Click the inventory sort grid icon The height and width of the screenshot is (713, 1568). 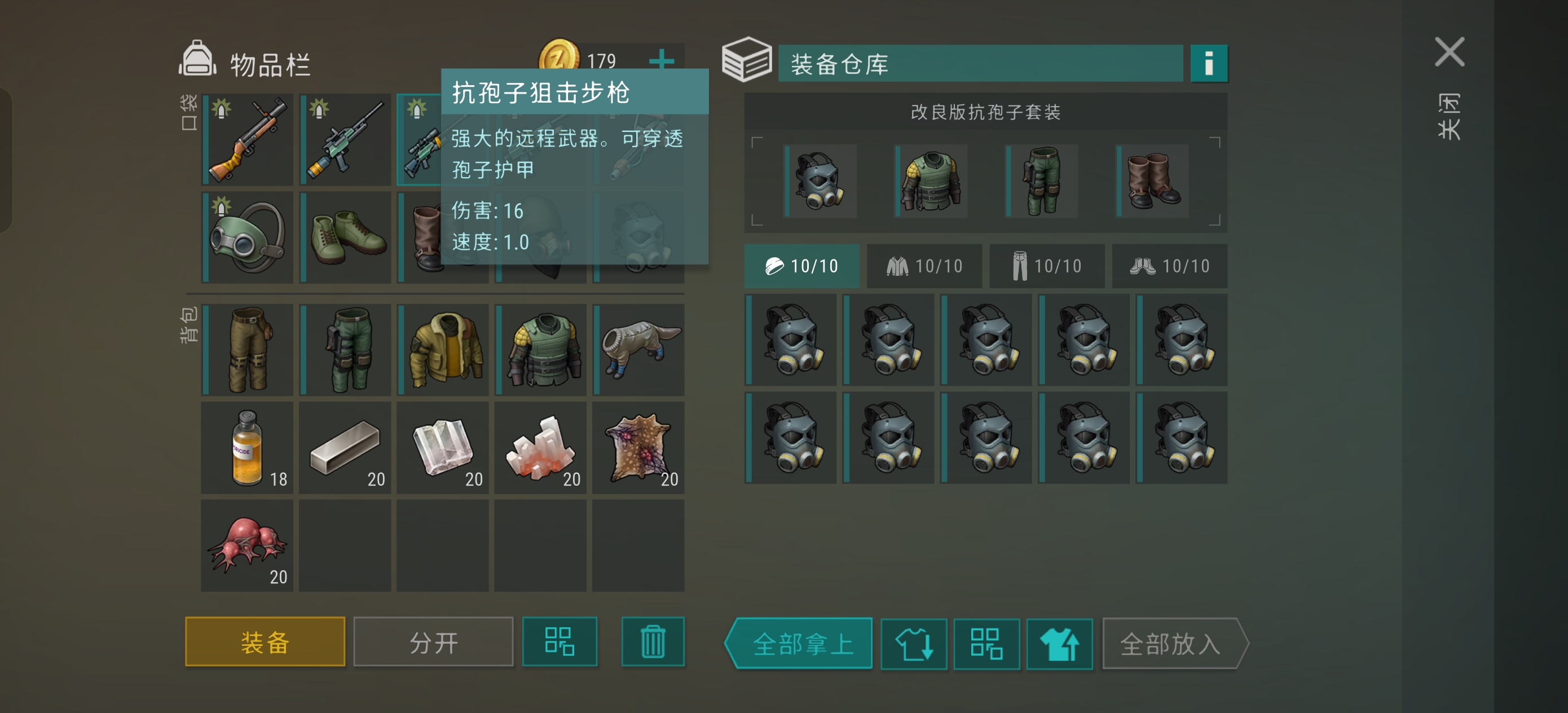(560, 642)
